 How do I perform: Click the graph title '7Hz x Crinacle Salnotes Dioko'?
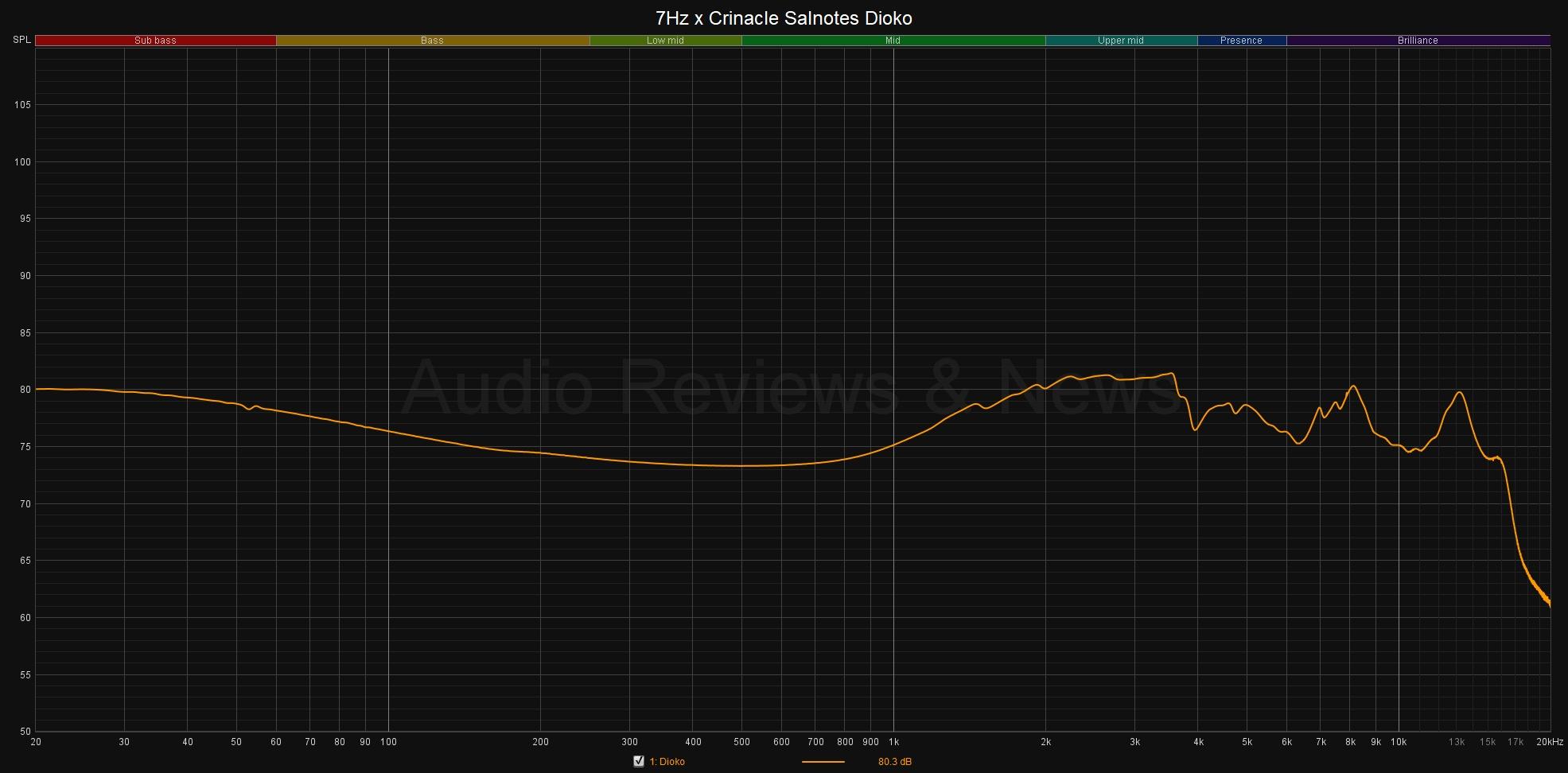click(784, 17)
